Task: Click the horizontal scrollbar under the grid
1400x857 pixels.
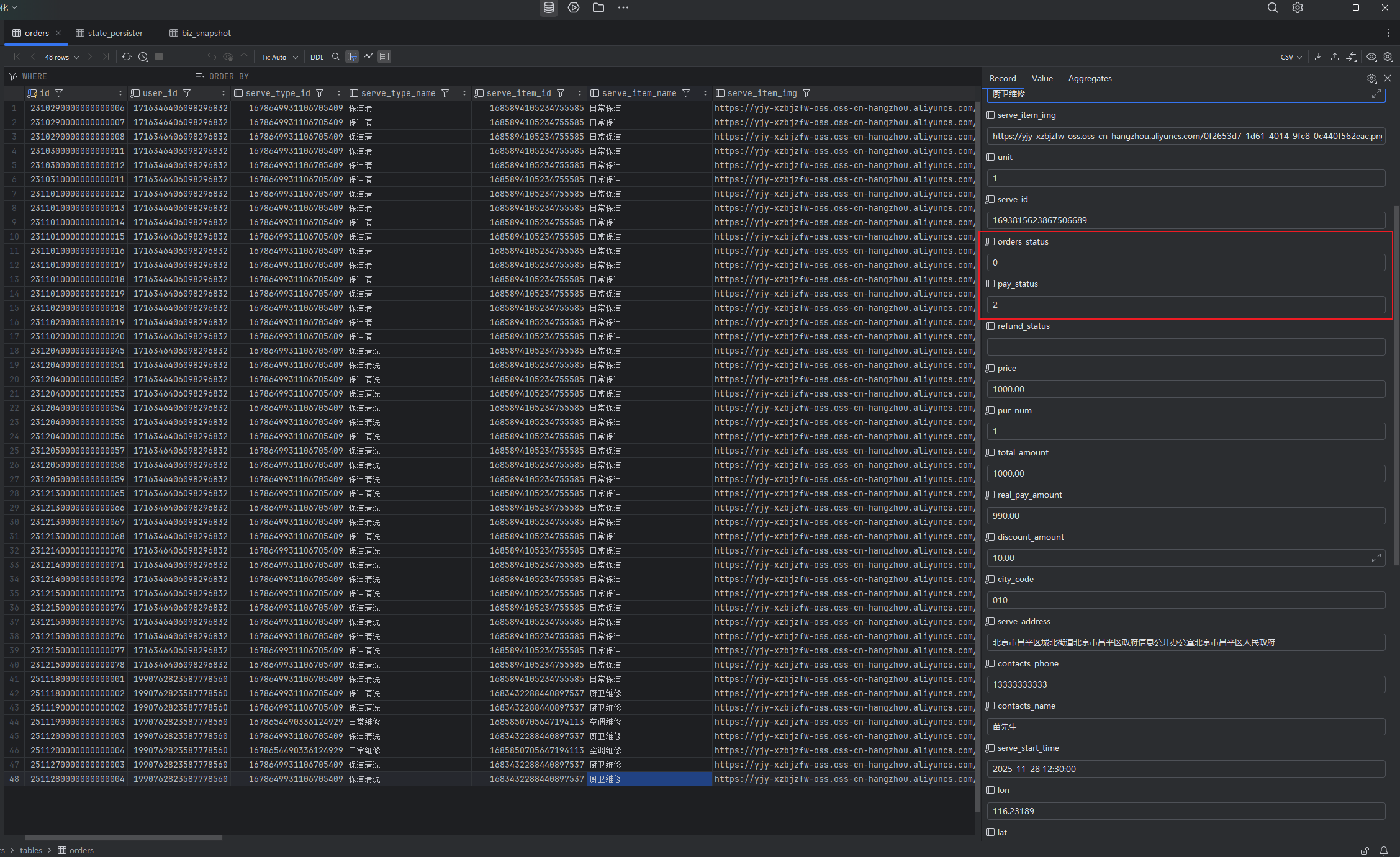Action: click(x=124, y=837)
